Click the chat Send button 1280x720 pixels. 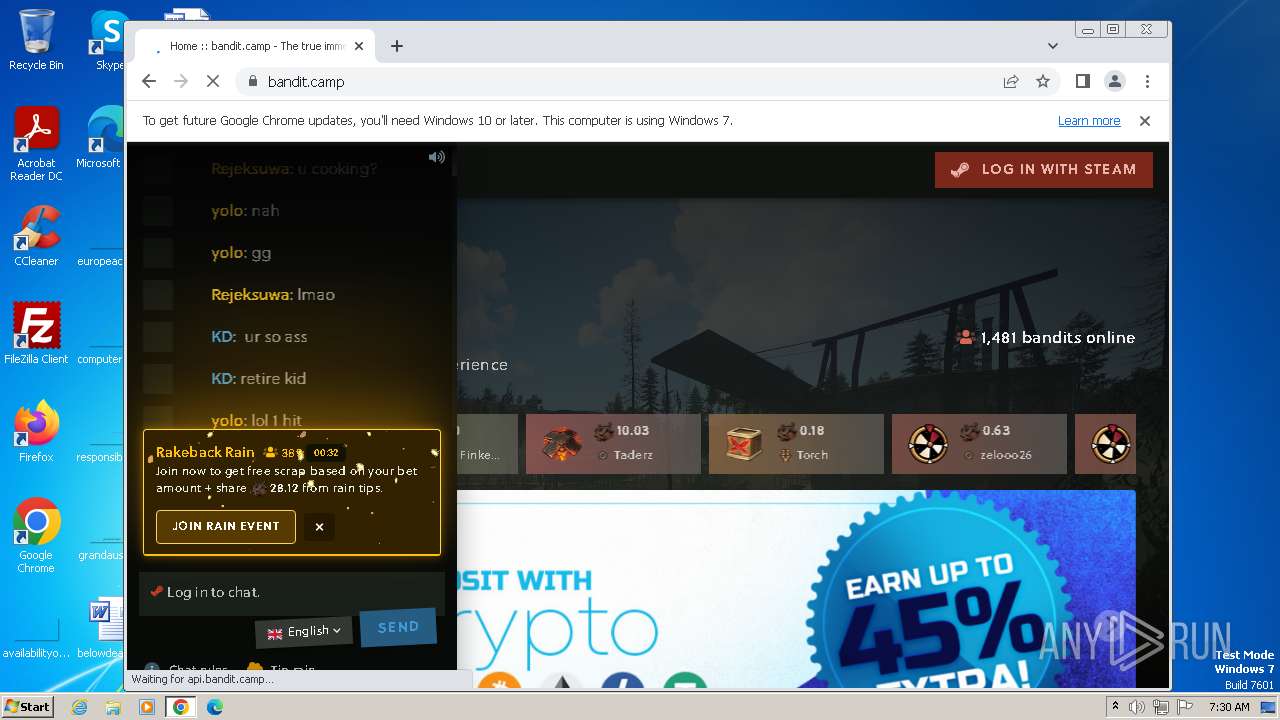pyautogui.click(x=398, y=627)
